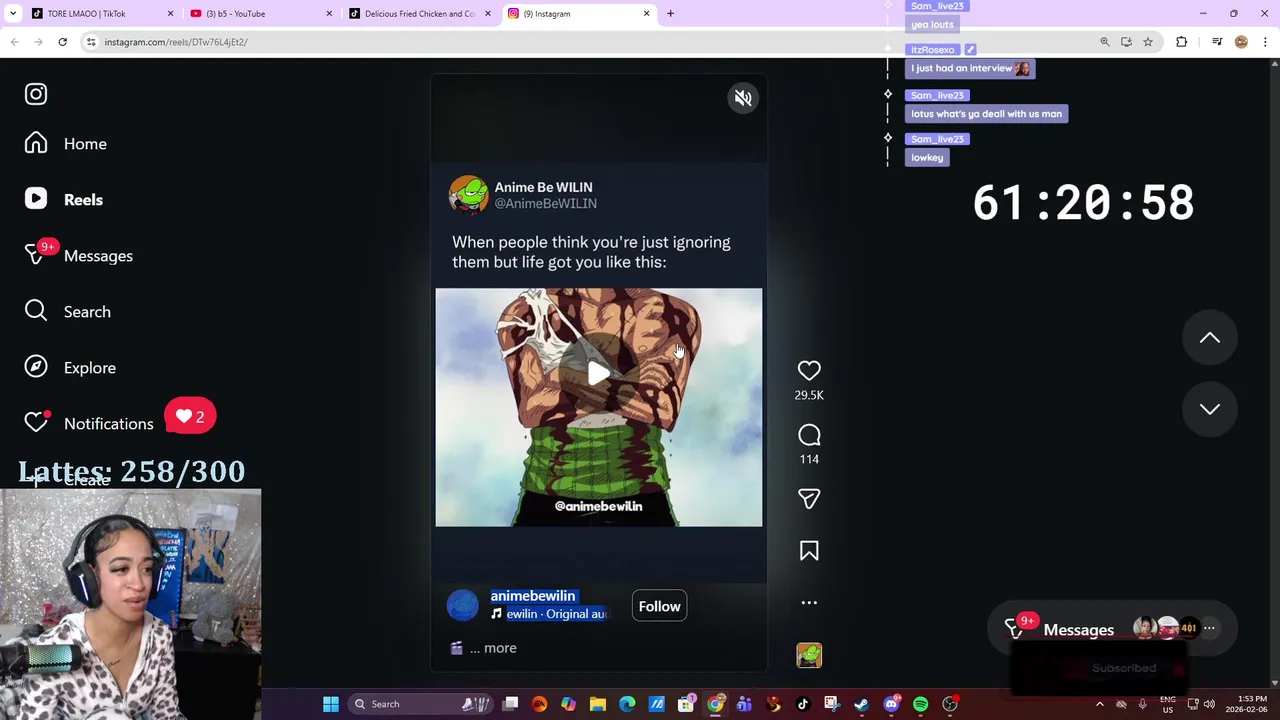Click the Home house icon
The height and width of the screenshot is (720, 1280).
[x=36, y=144]
